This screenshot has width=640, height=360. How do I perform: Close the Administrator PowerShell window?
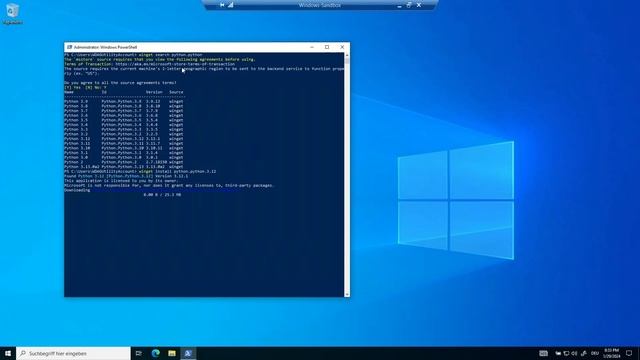(342, 47)
